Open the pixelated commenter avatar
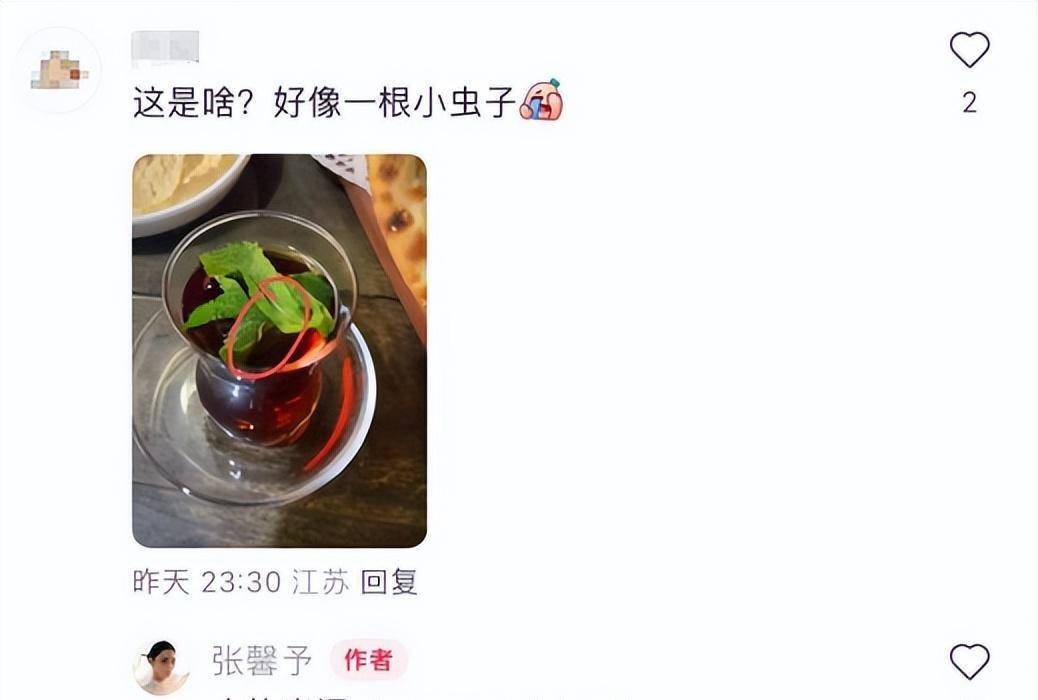The image size is (1038, 700). click(x=59, y=70)
